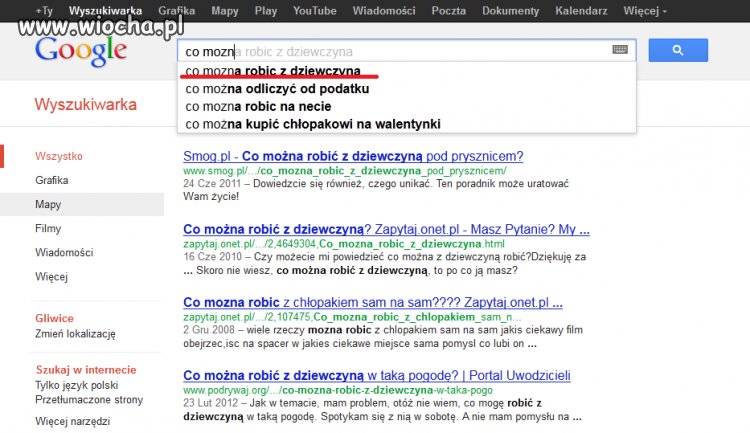Choose suggestion 'co można kupić chłopakowi na walentynki'
The image size is (750, 433).
coord(407,124)
